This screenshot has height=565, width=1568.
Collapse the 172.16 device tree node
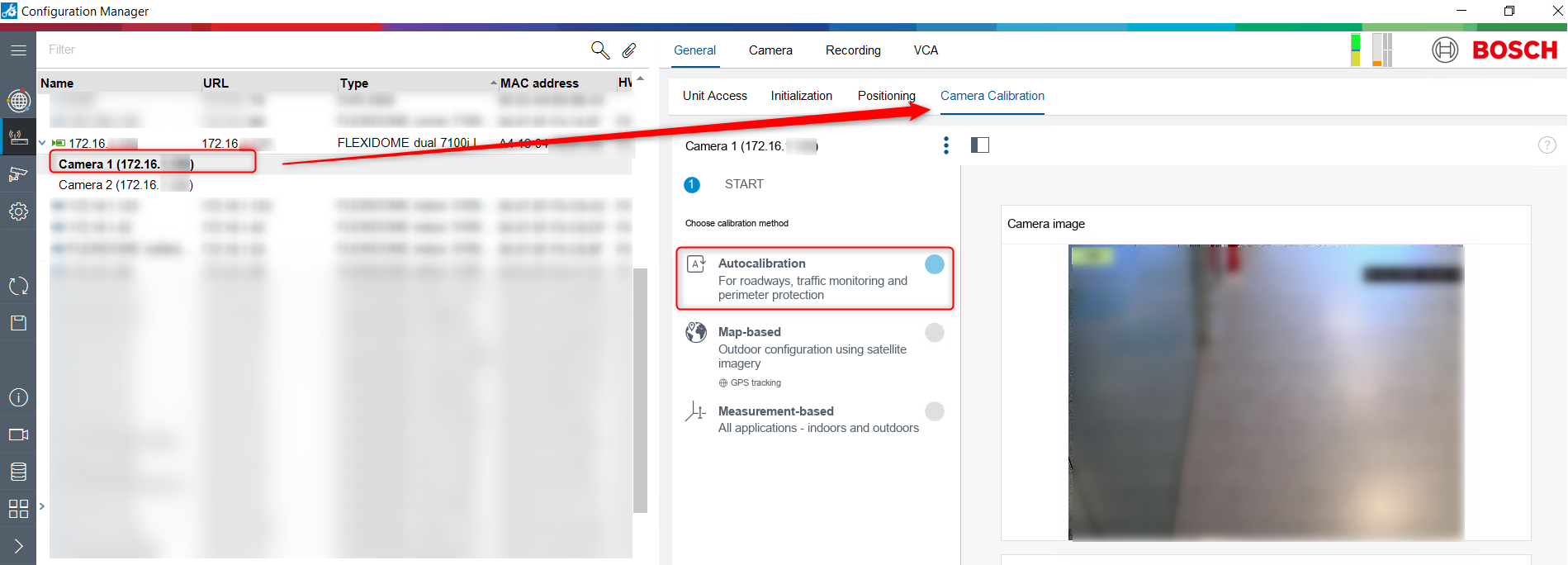pyautogui.click(x=42, y=143)
